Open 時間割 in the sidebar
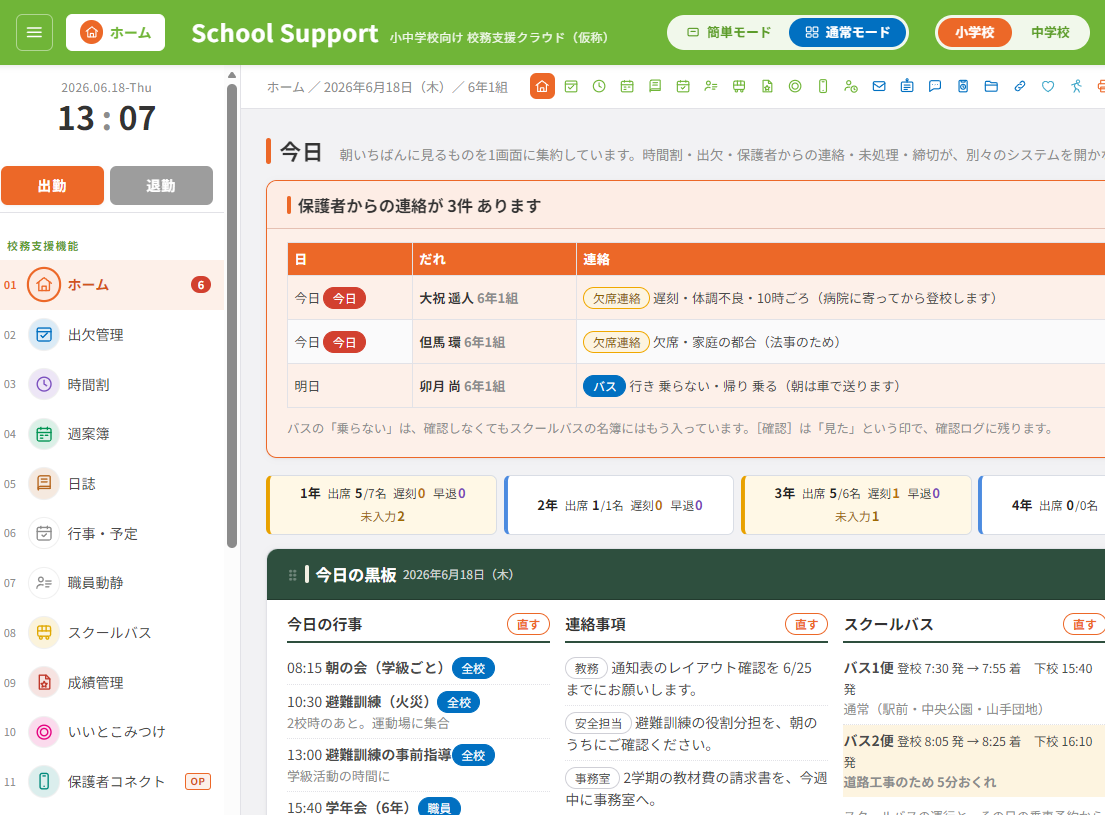This screenshot has height=815, width=1105. [x=112, y=384]
